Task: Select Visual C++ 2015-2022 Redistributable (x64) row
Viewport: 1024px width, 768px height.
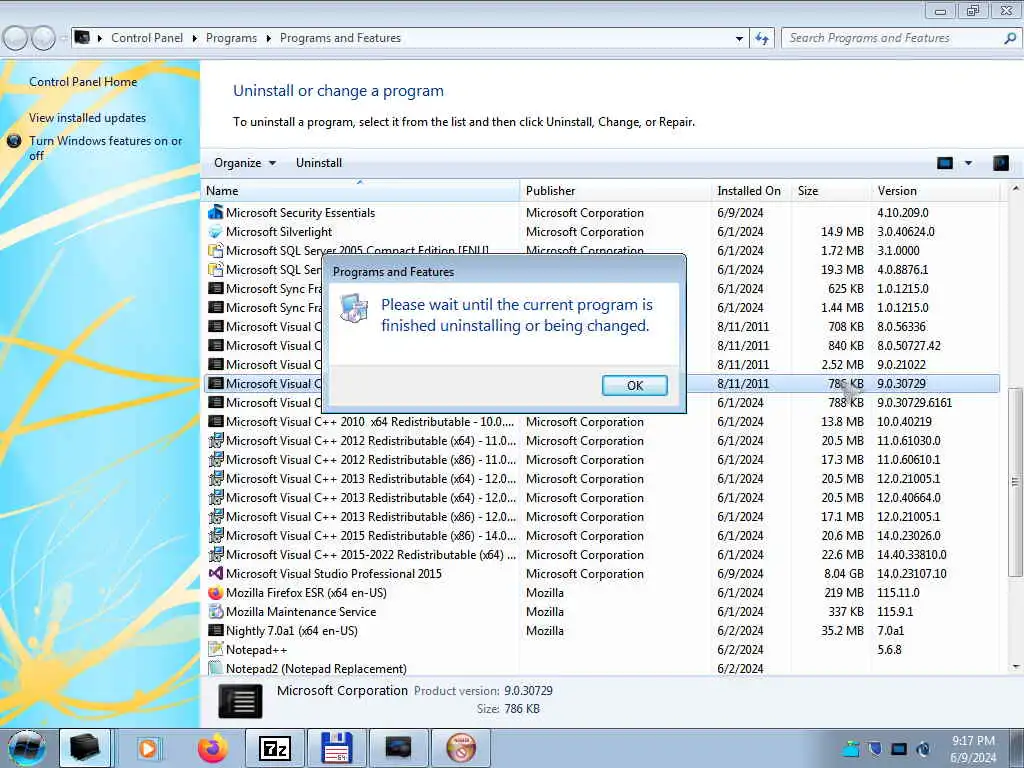Action: [x=601, y=554]
